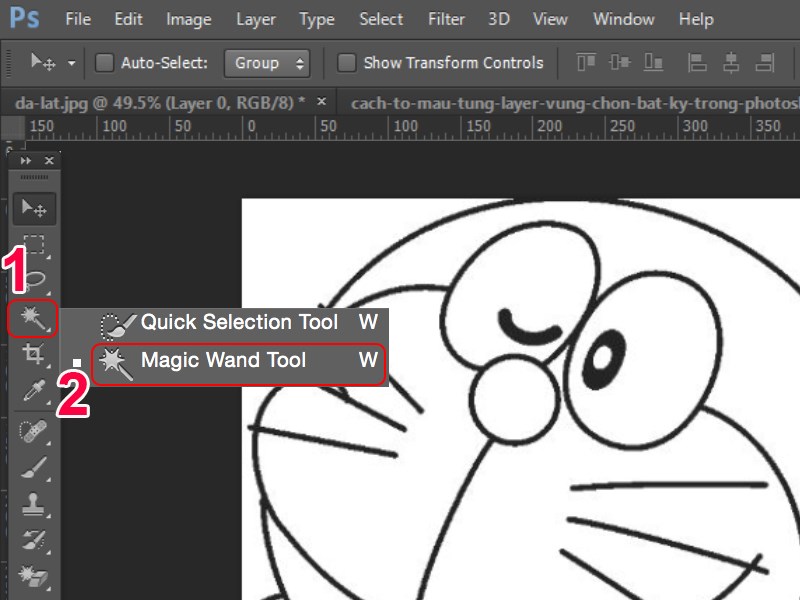Image resolution: width=800 pixels, height=600 pixels.
Task: Click Align Top Edges icon
Action: pos(586,63)
